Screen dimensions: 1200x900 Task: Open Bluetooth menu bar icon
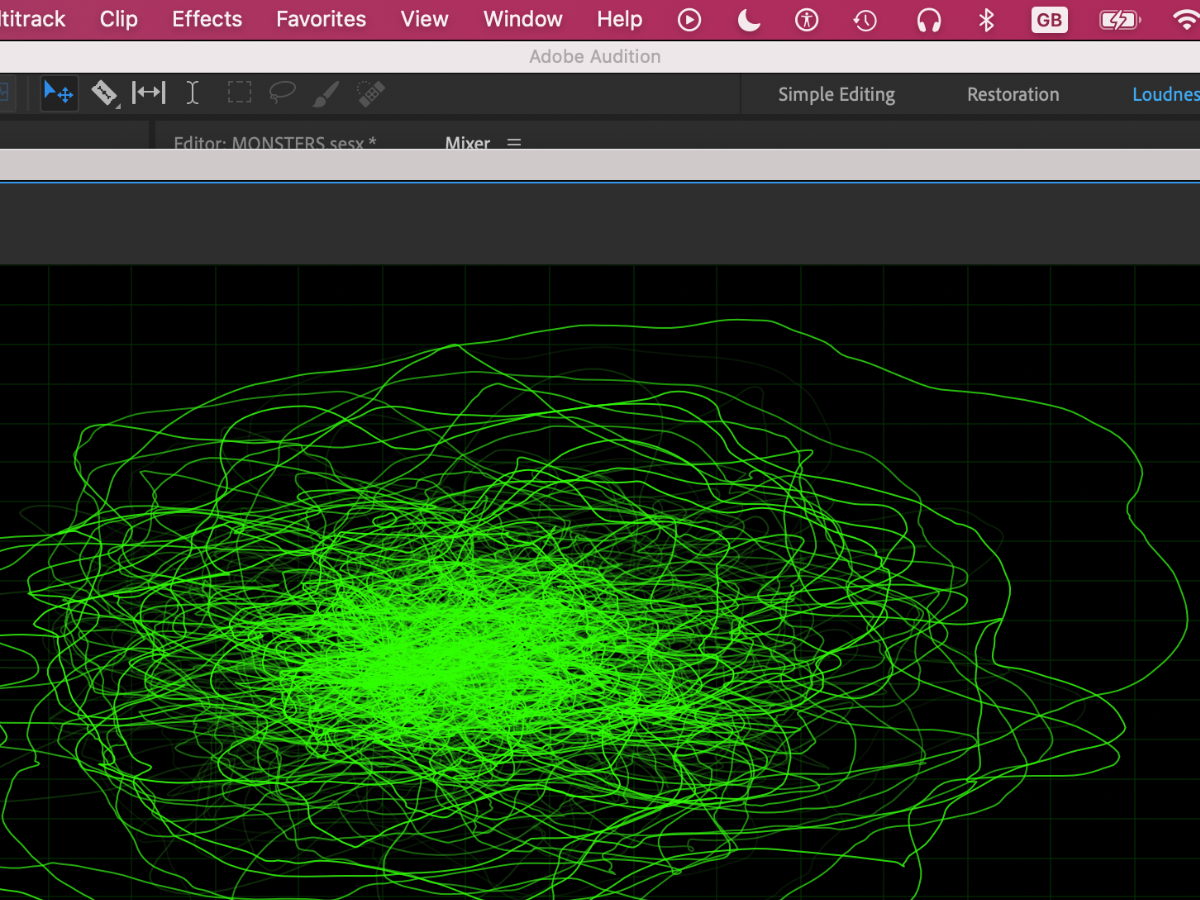pyautogui.click(x=986, y=20)
